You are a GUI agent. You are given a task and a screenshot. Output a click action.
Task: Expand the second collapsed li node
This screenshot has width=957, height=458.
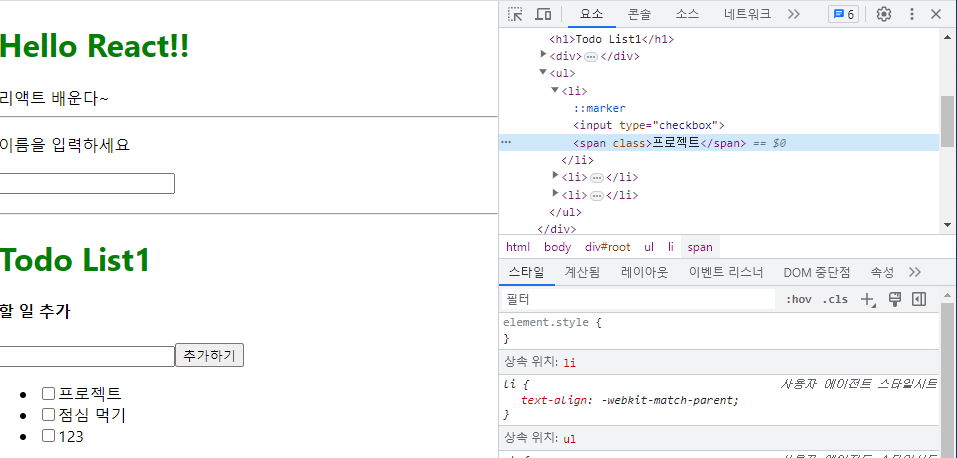pyautogui.click(x=555, y=175)
